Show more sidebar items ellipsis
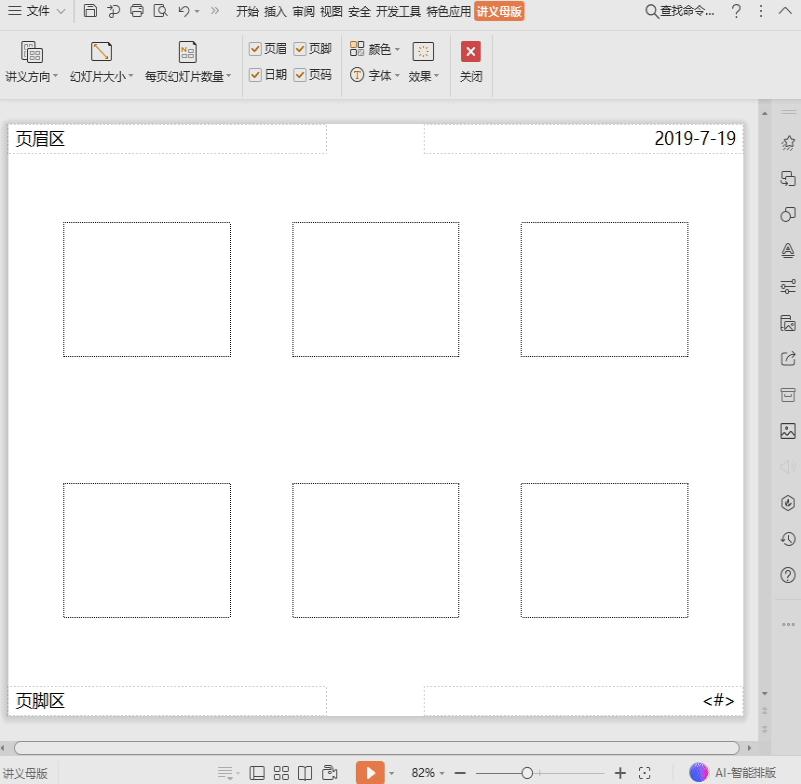The image size is (801, 784). point(788,624)
